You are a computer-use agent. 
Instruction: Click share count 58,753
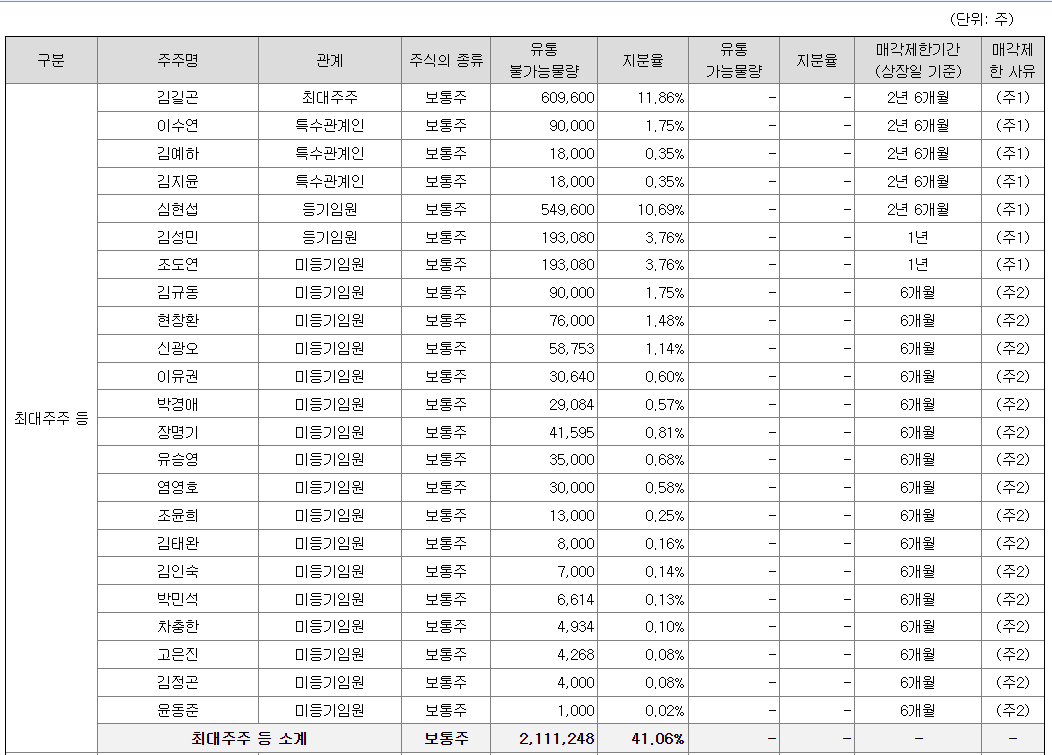tap(572, 349)
